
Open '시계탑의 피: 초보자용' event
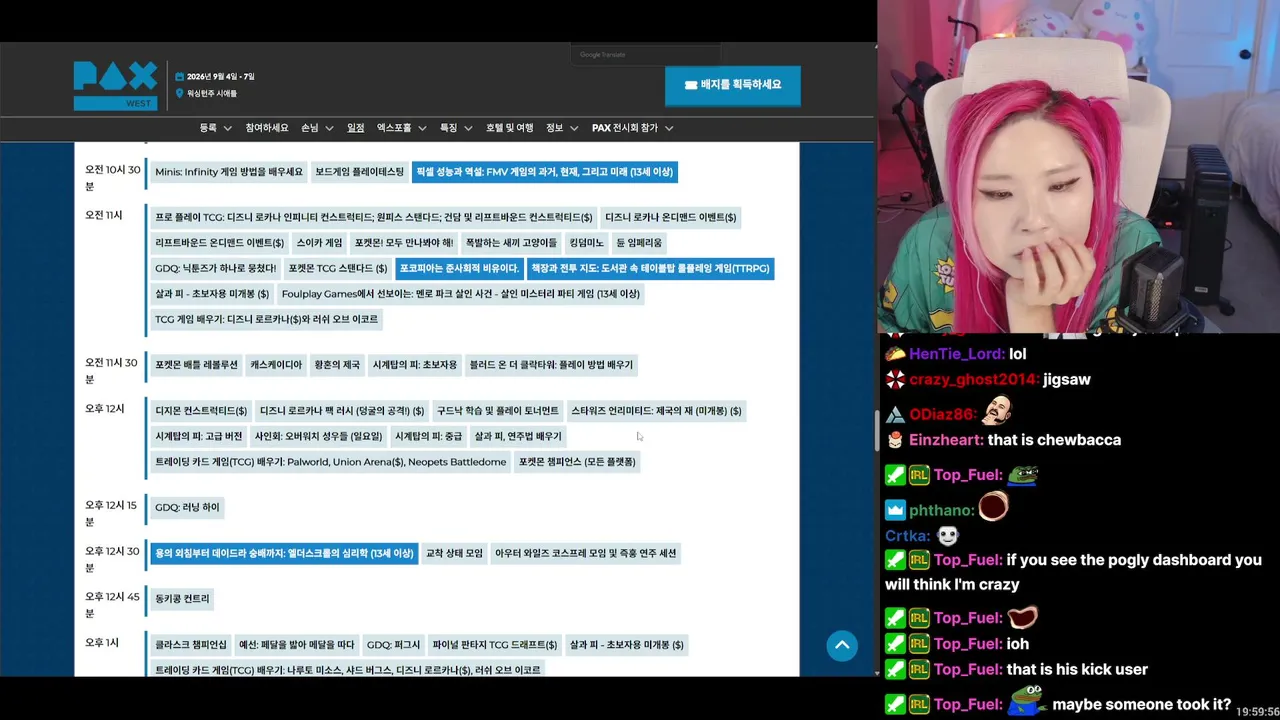pos(415,365)
